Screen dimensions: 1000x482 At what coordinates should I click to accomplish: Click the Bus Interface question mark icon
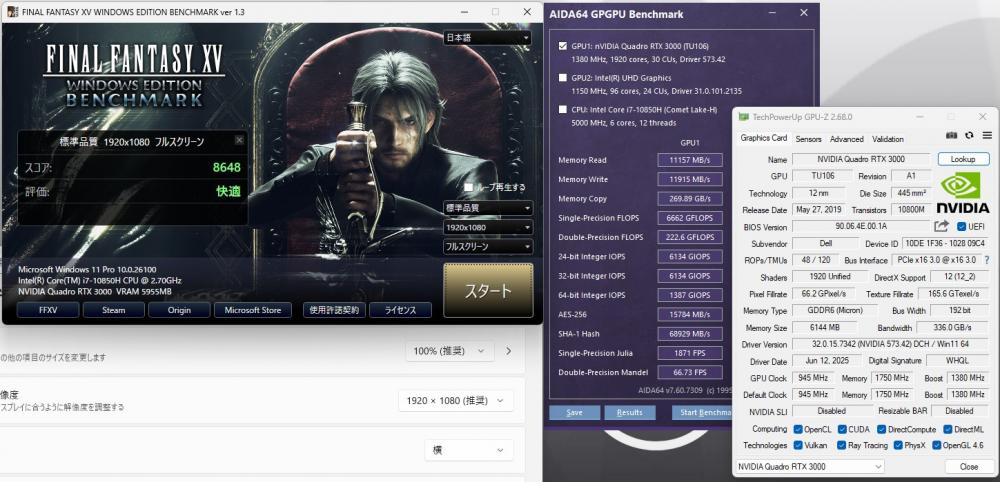pyautogui.click(x=986, y=259)
